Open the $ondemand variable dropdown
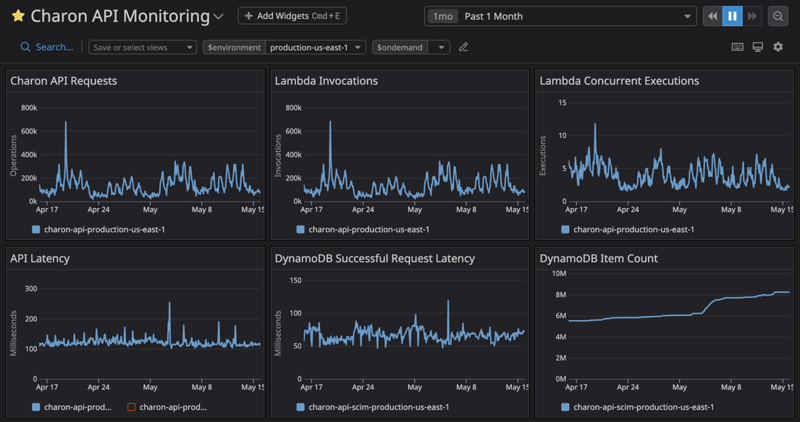The height and width of the screenshot is (422, 800). coord(439,47)
